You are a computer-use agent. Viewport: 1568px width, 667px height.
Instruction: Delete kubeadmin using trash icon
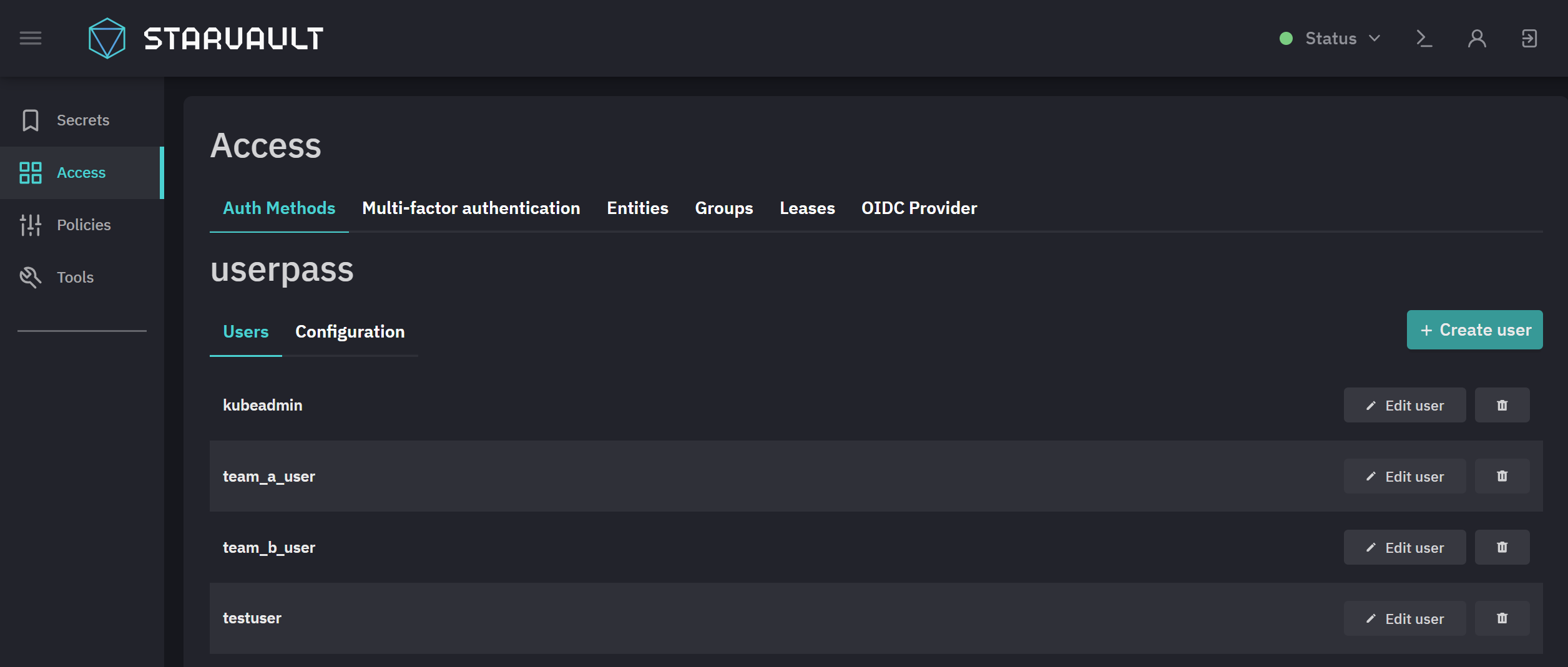click(x=1502, y=406)
